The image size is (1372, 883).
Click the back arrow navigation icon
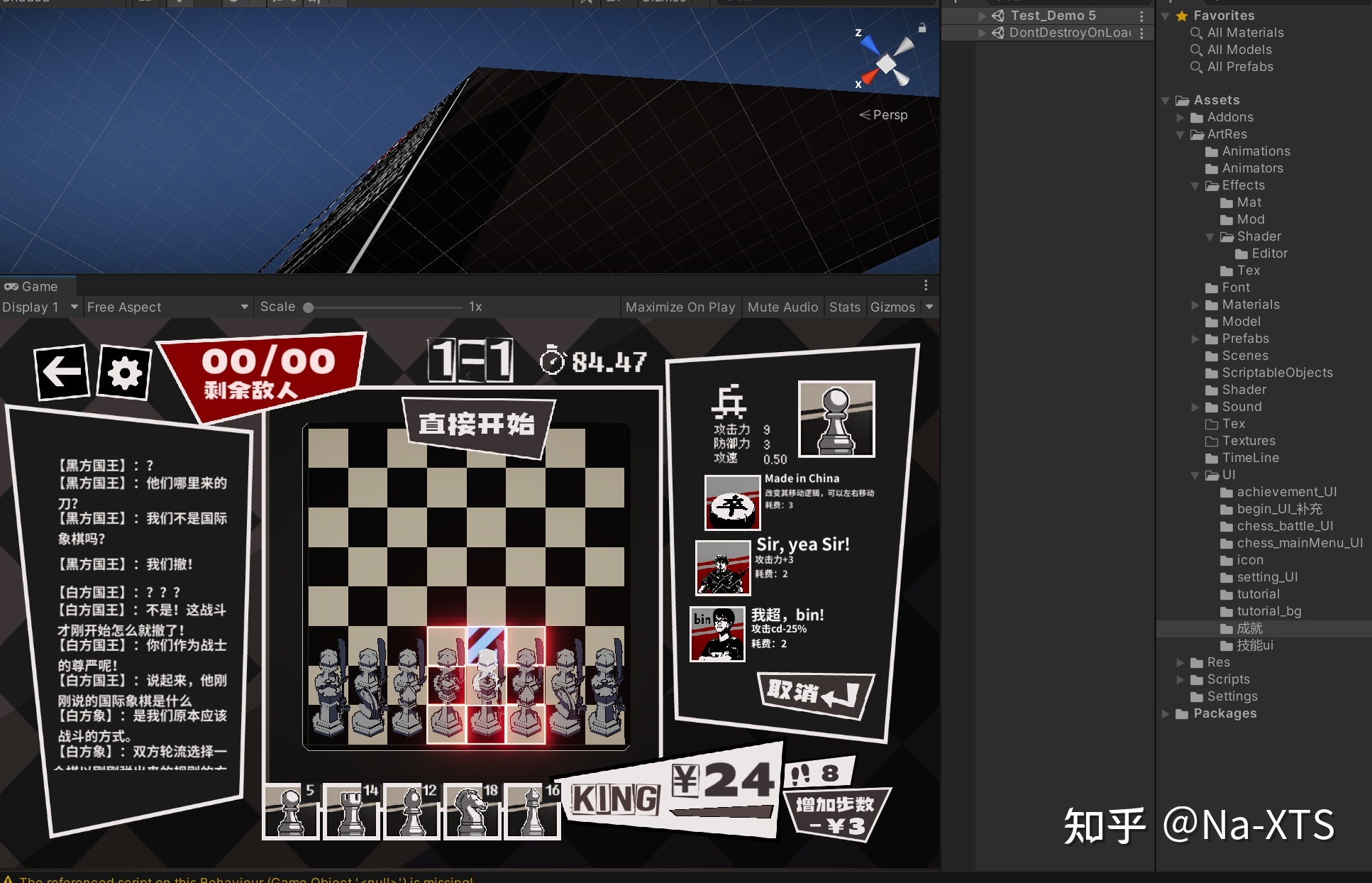58,373
